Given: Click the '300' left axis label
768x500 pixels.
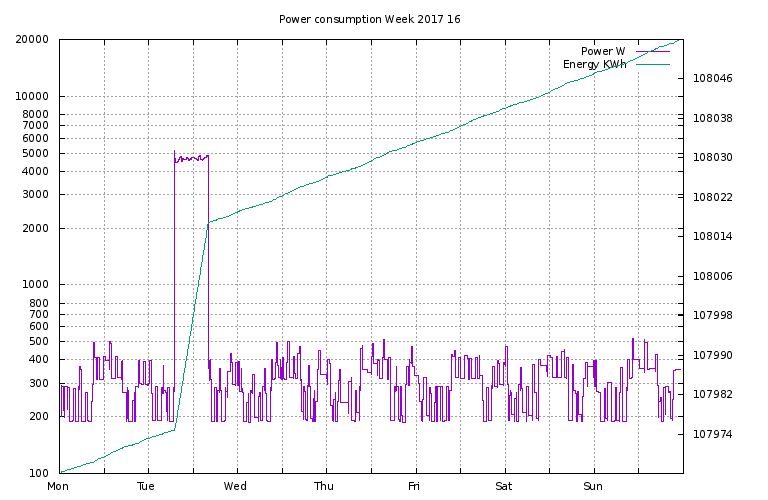Looking at the screenshot, I should coord(39,383).
